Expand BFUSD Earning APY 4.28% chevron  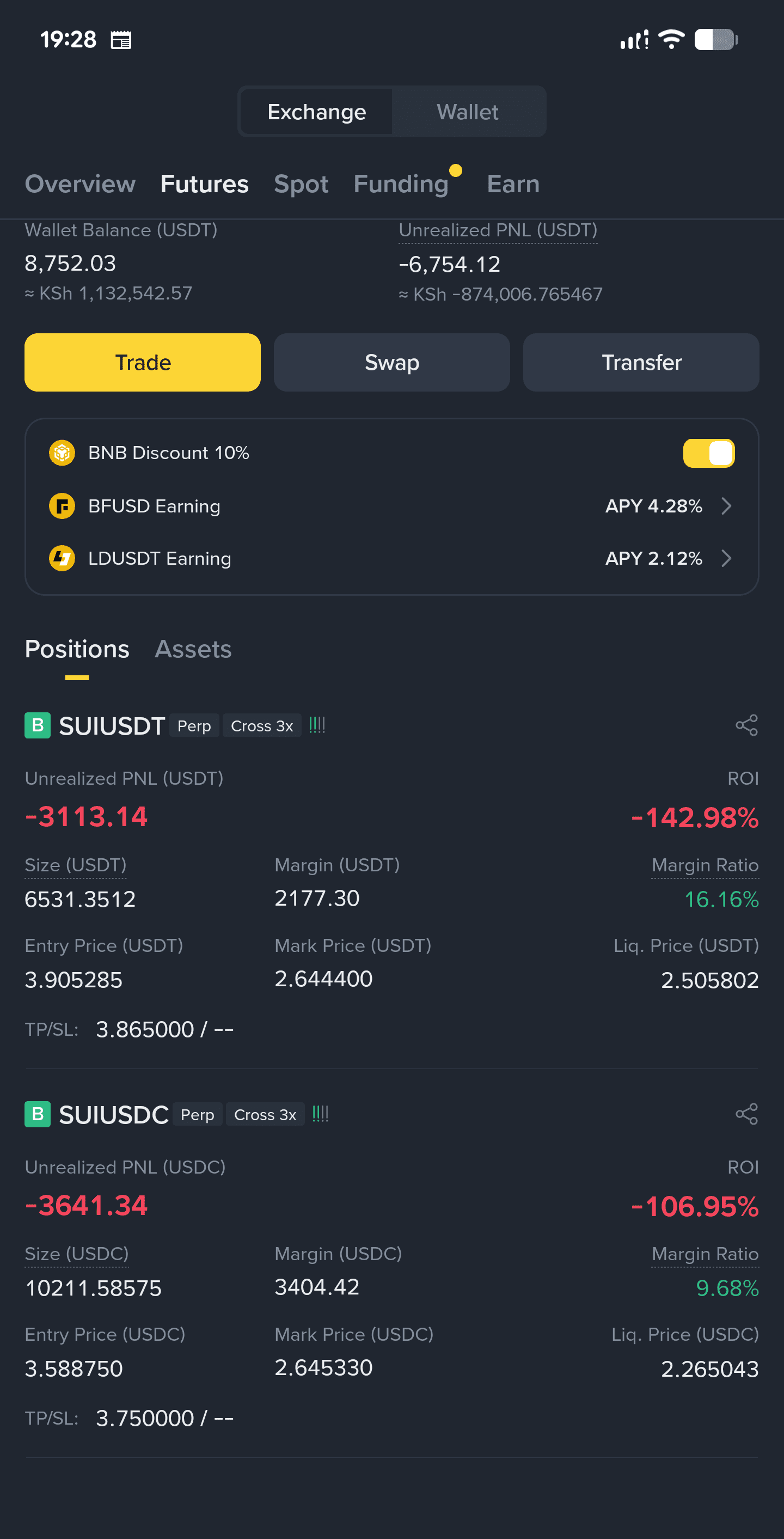click(x=726, y=506)
